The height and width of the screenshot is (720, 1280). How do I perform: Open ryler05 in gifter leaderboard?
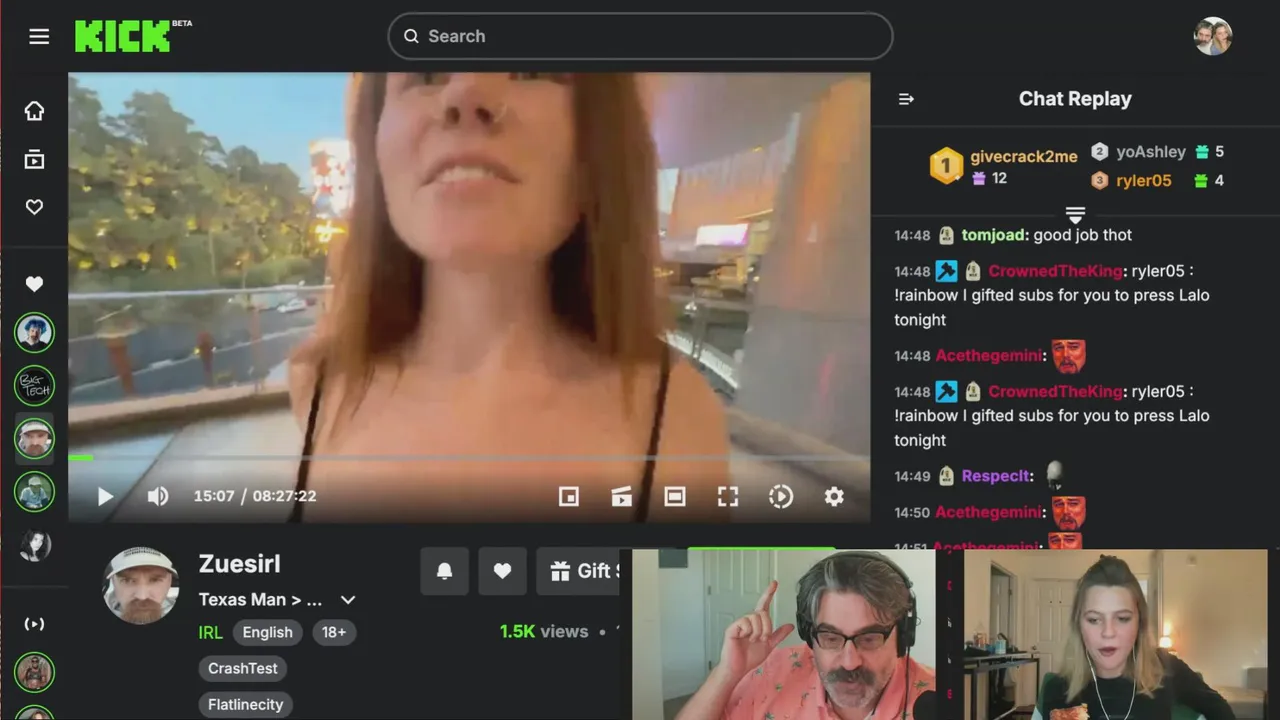click(1143, 181)
